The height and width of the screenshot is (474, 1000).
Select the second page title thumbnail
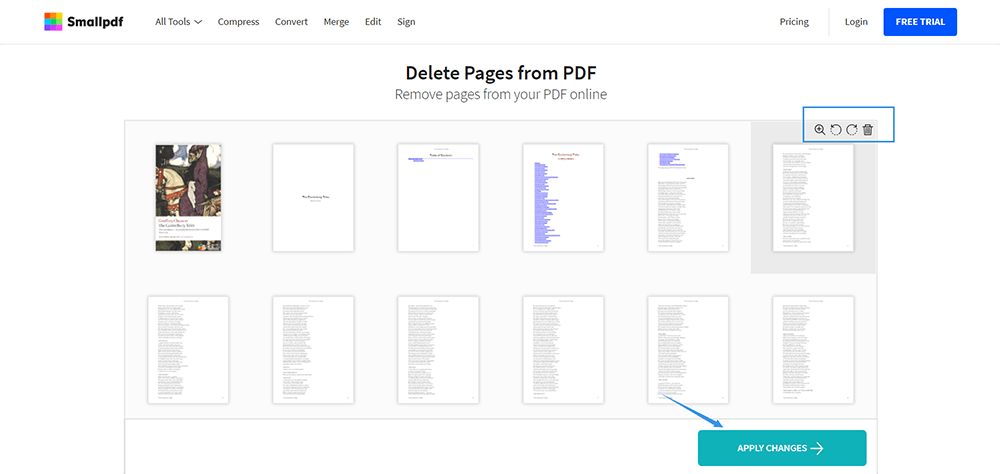(313, 197)
